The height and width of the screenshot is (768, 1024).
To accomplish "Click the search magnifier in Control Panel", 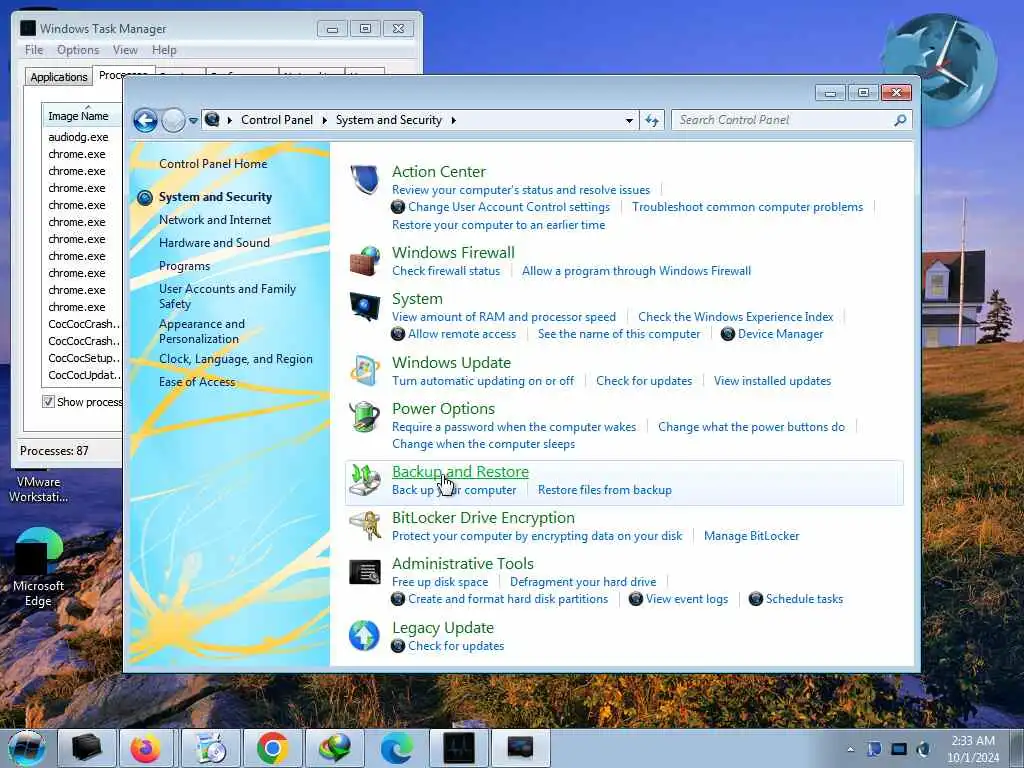I will (900, 120).
